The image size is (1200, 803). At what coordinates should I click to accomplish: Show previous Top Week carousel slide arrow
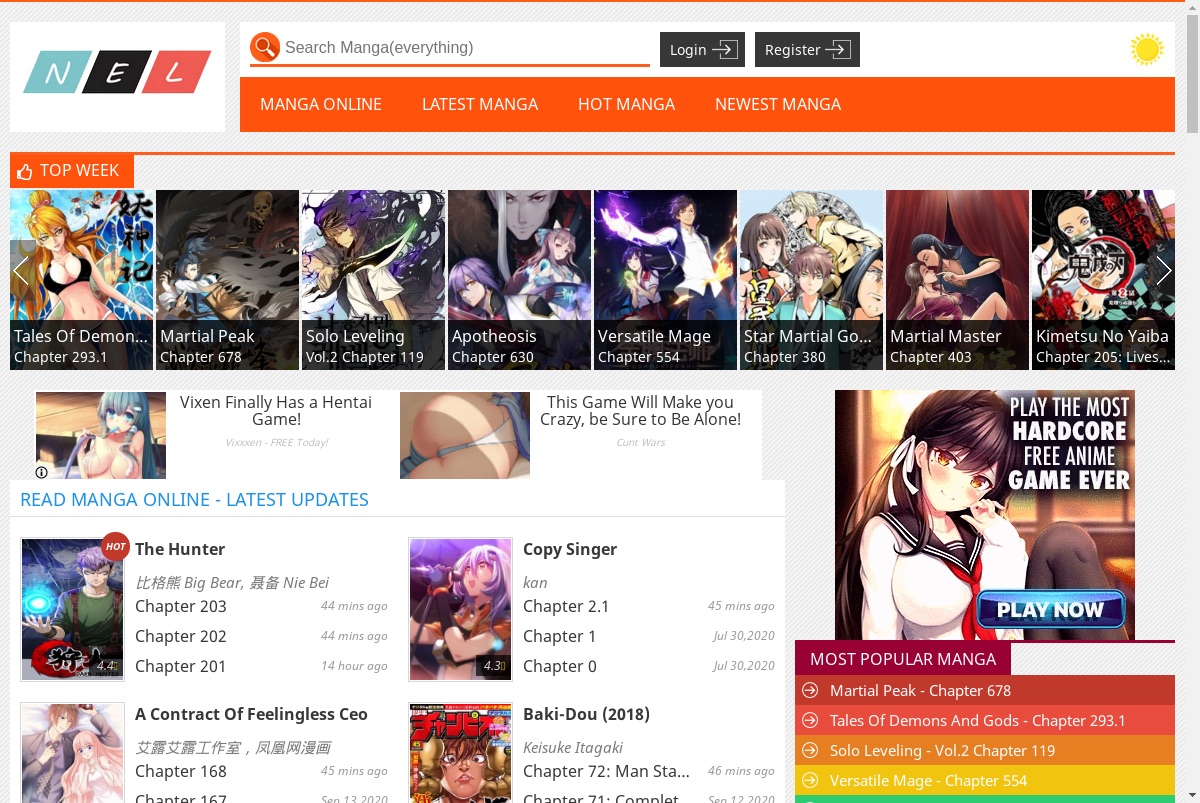(x=21, y=271)
